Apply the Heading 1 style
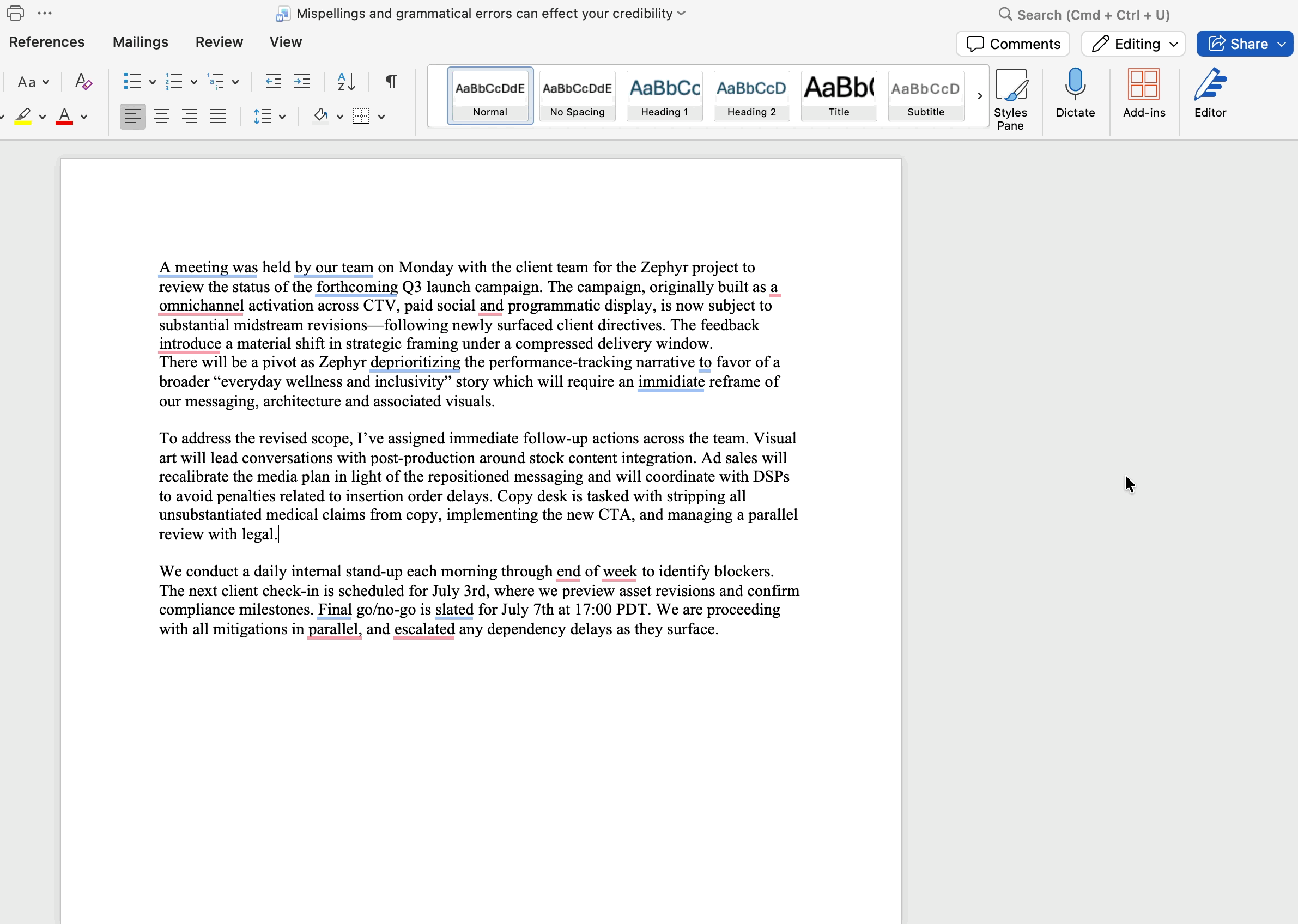The width and height of the screenshot is (1298, 924). 664,95
